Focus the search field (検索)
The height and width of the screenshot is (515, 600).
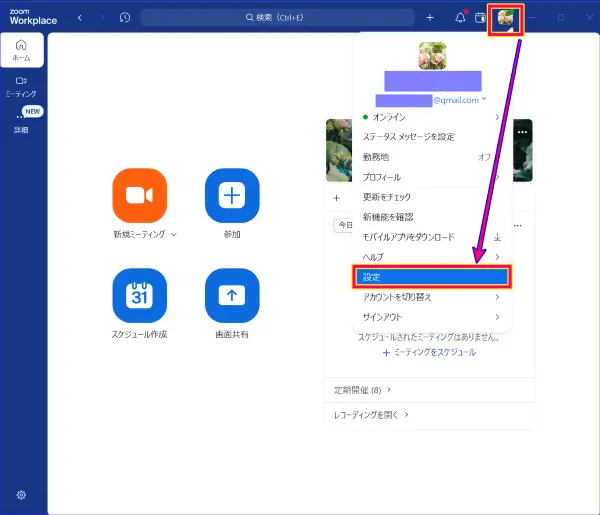pyautogui.click(x=277, y=18)
